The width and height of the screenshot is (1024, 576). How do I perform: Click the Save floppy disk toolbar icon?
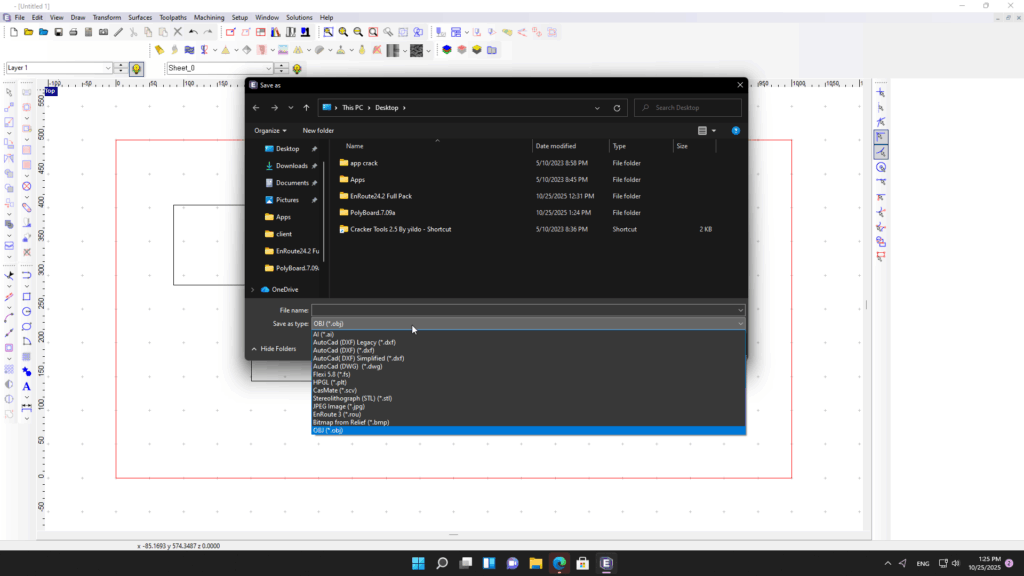coord(59,32)
